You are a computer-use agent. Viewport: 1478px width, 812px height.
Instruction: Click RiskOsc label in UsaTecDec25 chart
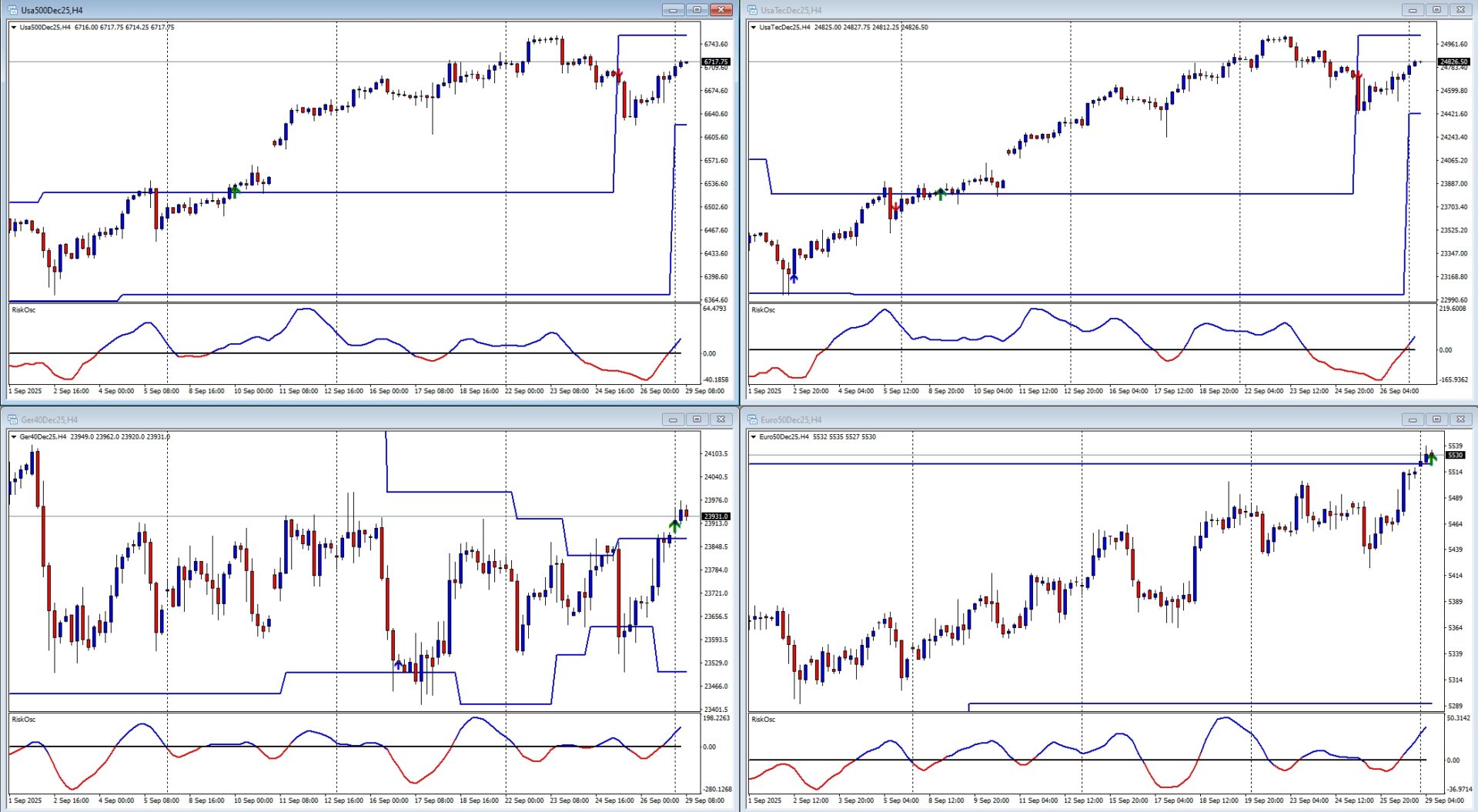[x=763, y=310]
